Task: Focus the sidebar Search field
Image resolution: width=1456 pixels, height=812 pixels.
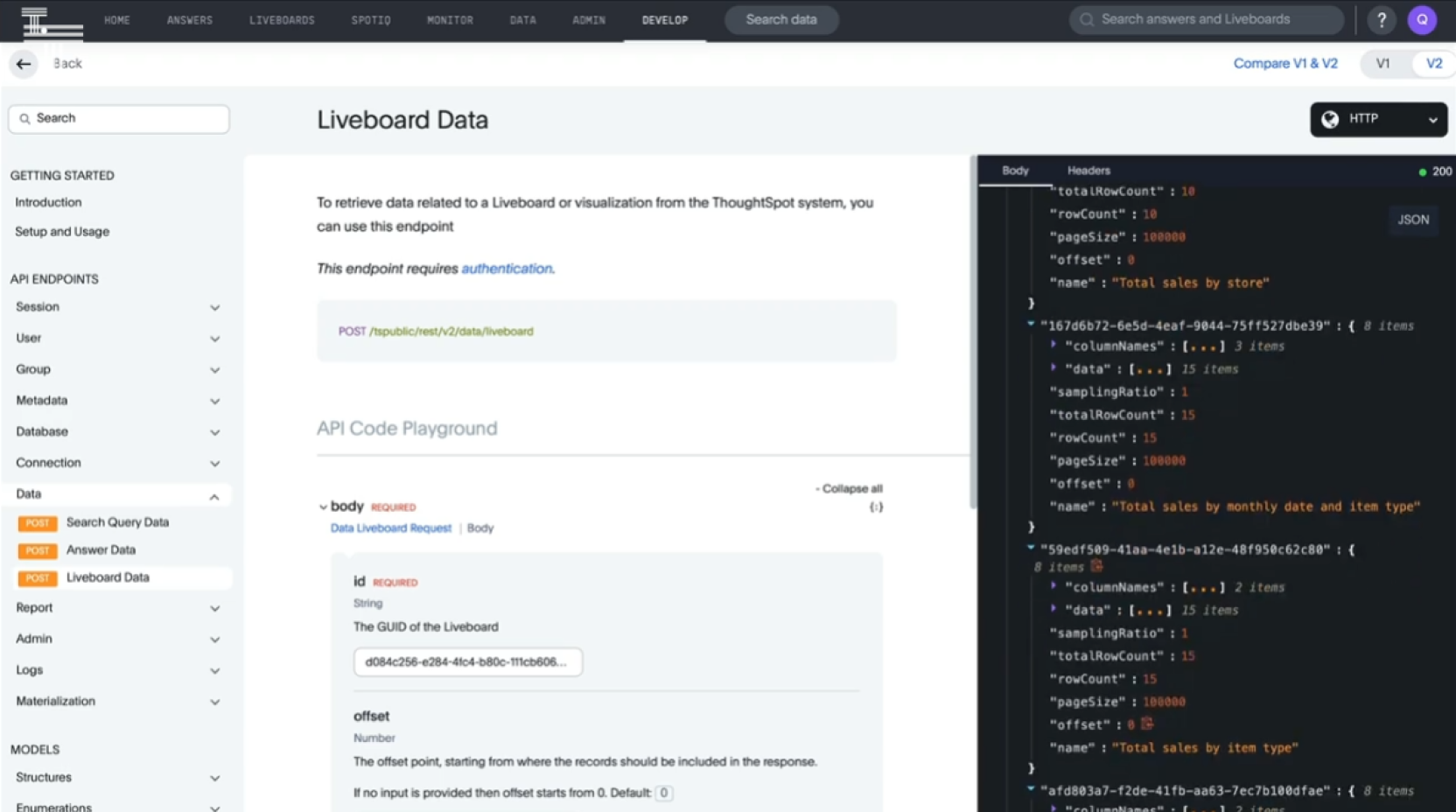Action: (x=119, y=119)
